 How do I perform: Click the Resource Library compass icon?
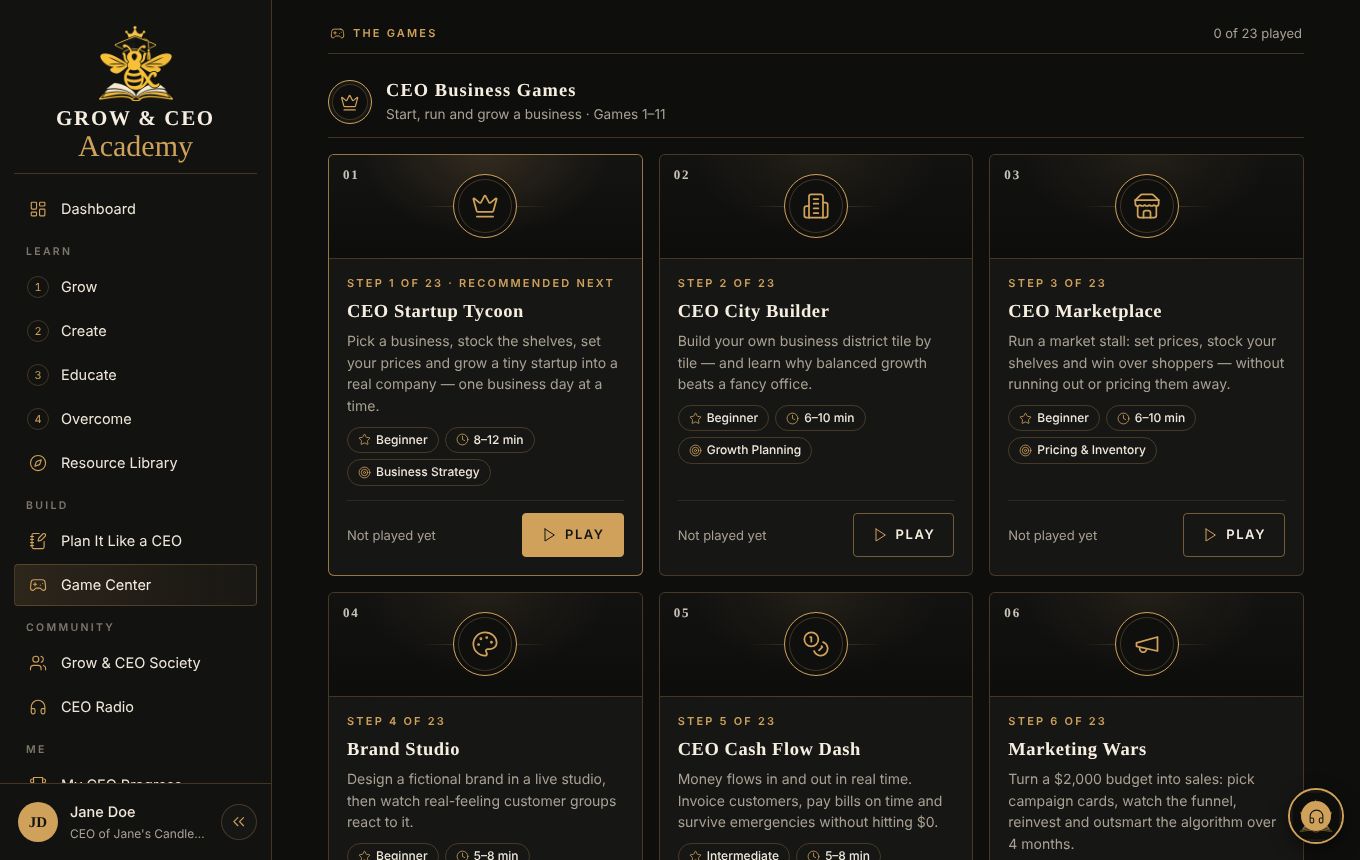38,463
